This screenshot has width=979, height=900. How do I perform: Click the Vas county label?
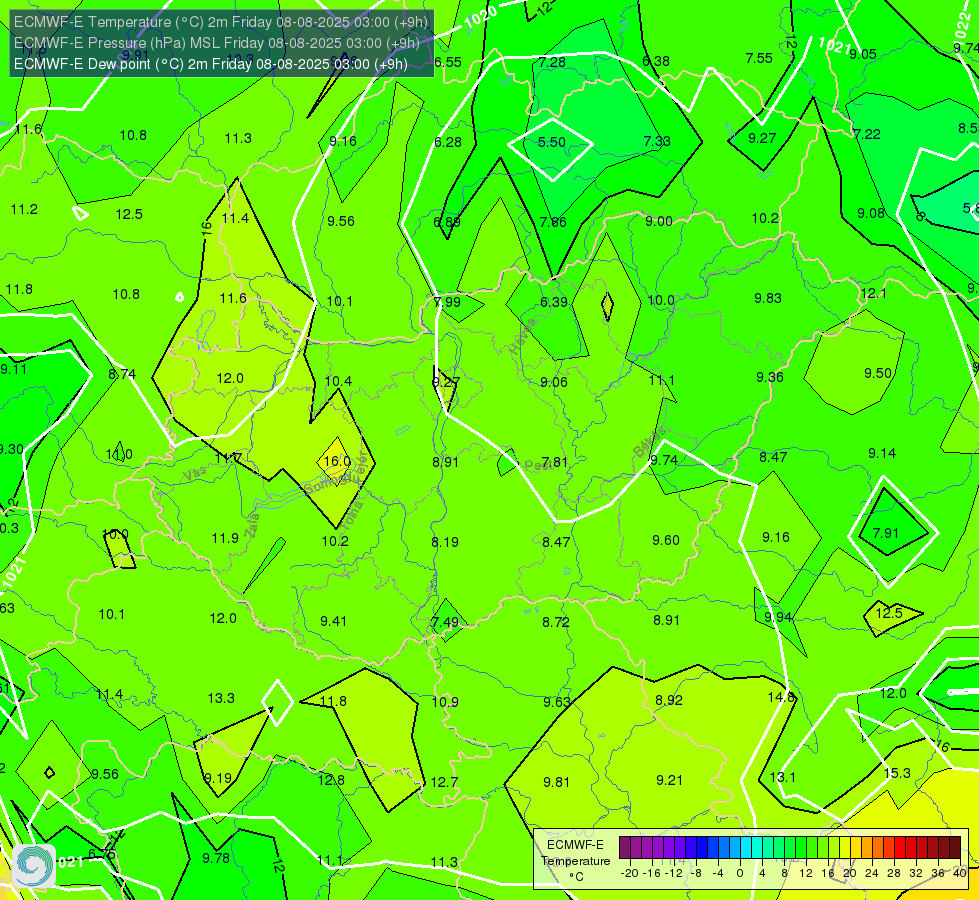(x=195, y=475)
